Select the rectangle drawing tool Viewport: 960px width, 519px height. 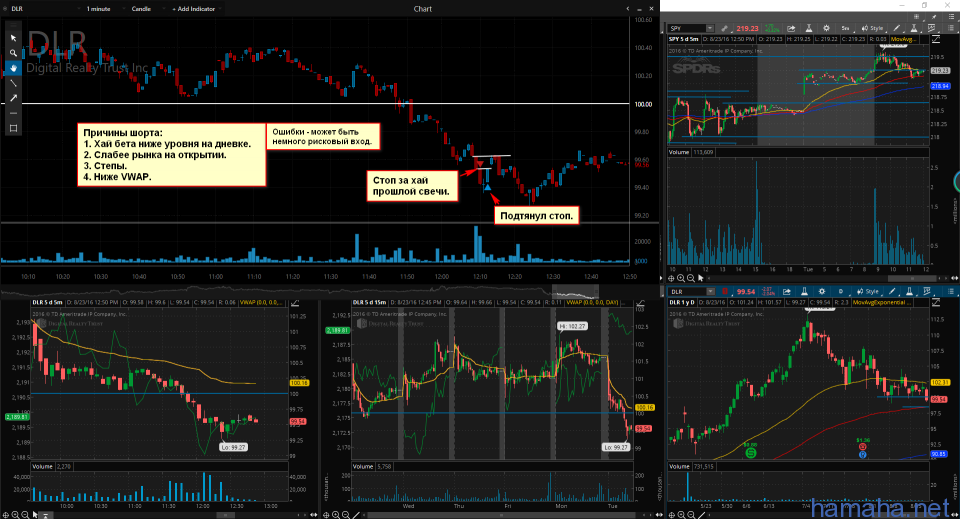pyautogui.click(x=13, y=128)
